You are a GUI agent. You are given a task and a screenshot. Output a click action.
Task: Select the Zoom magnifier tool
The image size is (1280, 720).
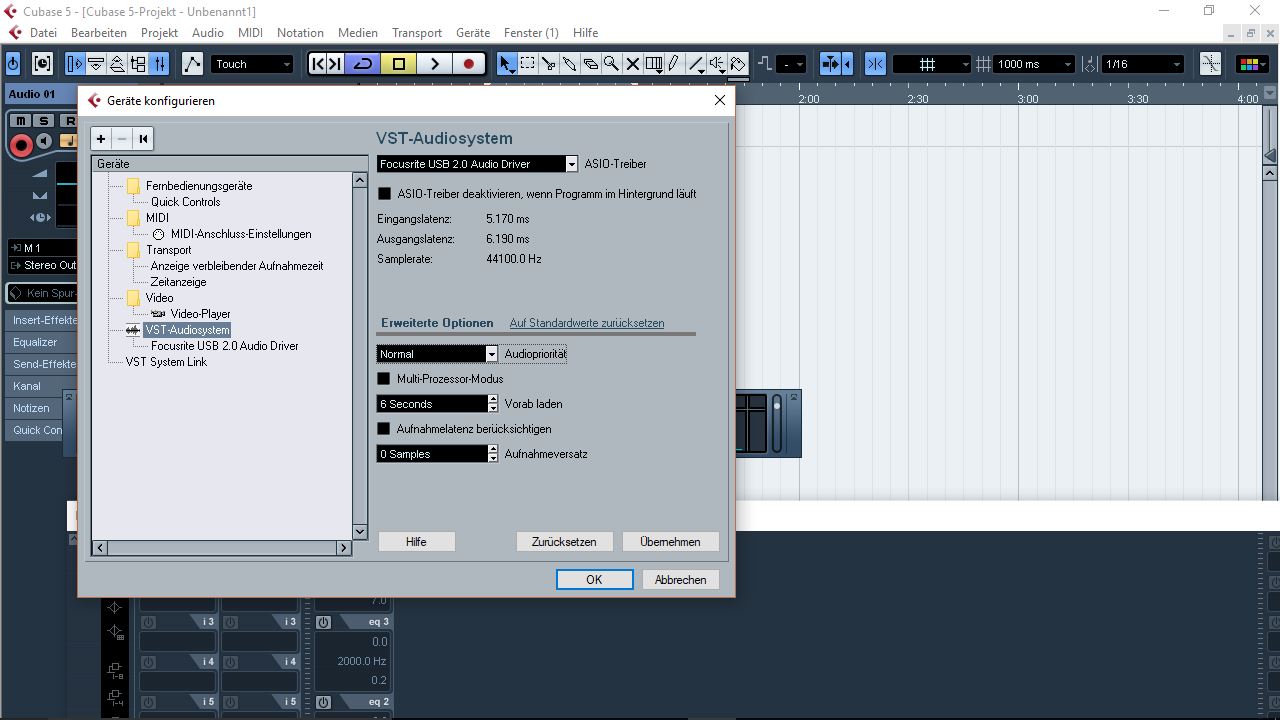(611, 64)
